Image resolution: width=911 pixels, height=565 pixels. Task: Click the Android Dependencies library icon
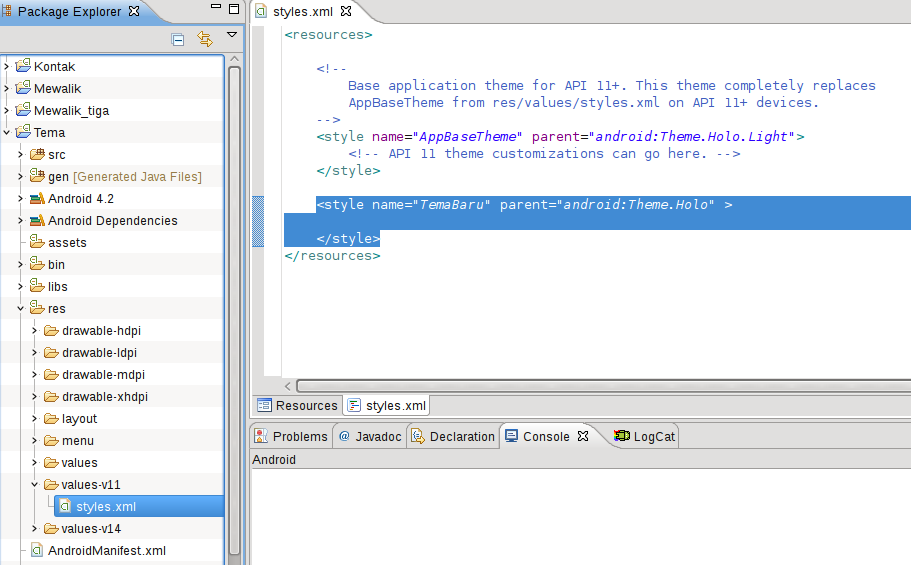click(x=37, y=221)
